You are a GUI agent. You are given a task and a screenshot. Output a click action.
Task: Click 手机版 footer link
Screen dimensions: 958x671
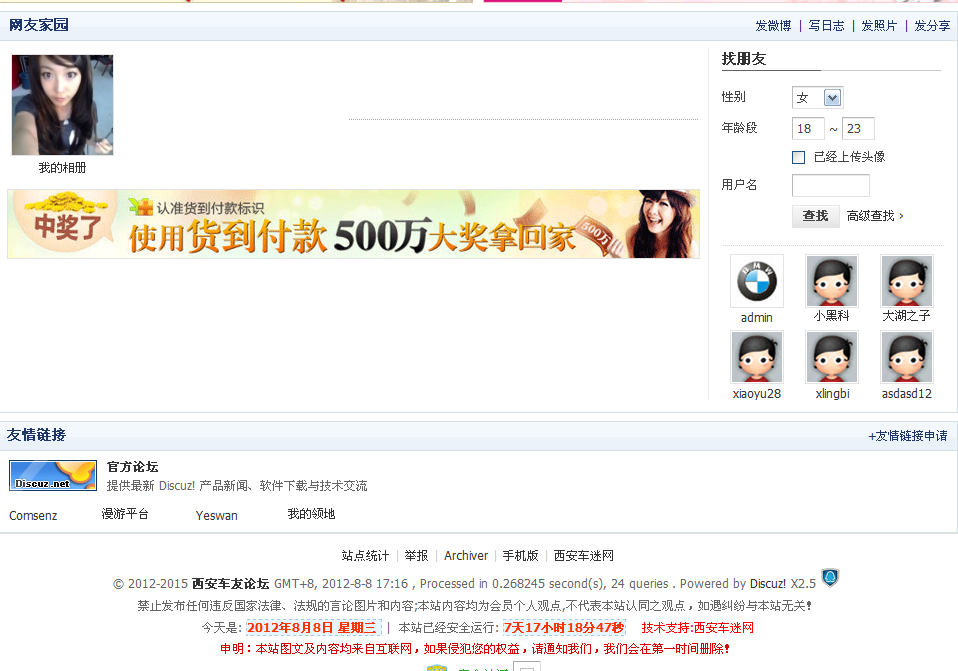(x=520, y=556)
